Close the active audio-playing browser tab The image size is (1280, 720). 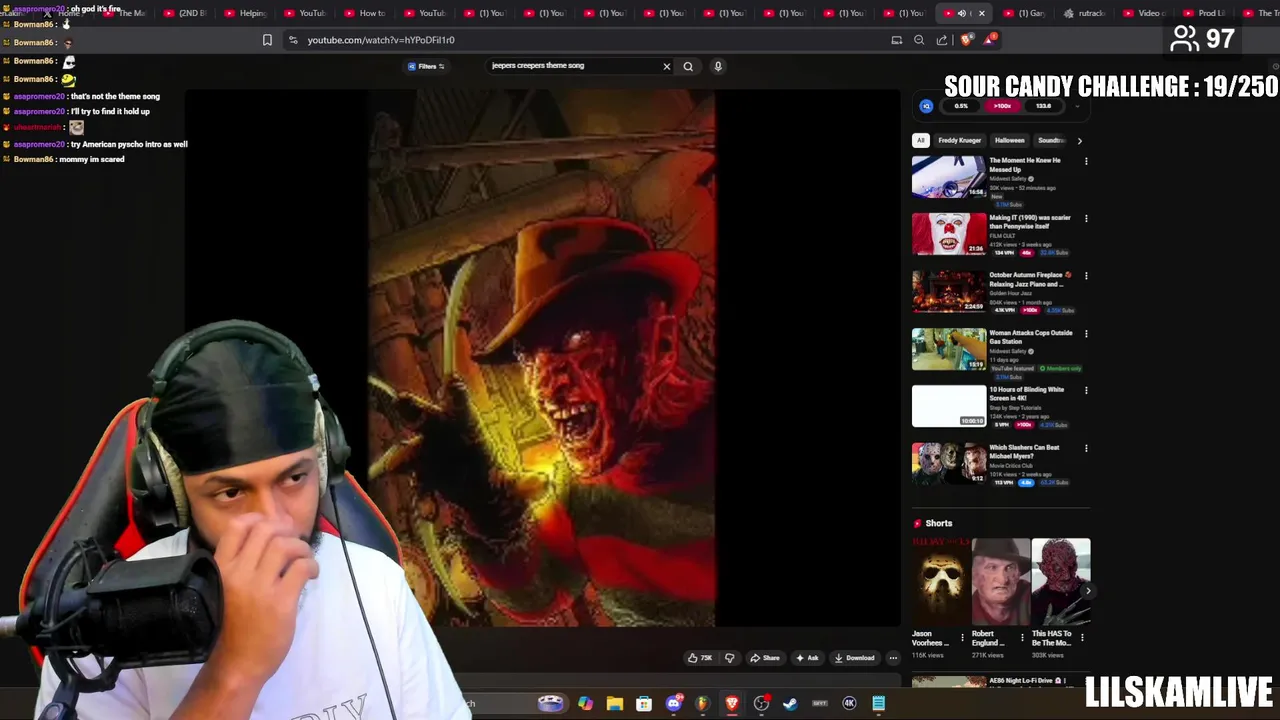click(x=981, y=13)
